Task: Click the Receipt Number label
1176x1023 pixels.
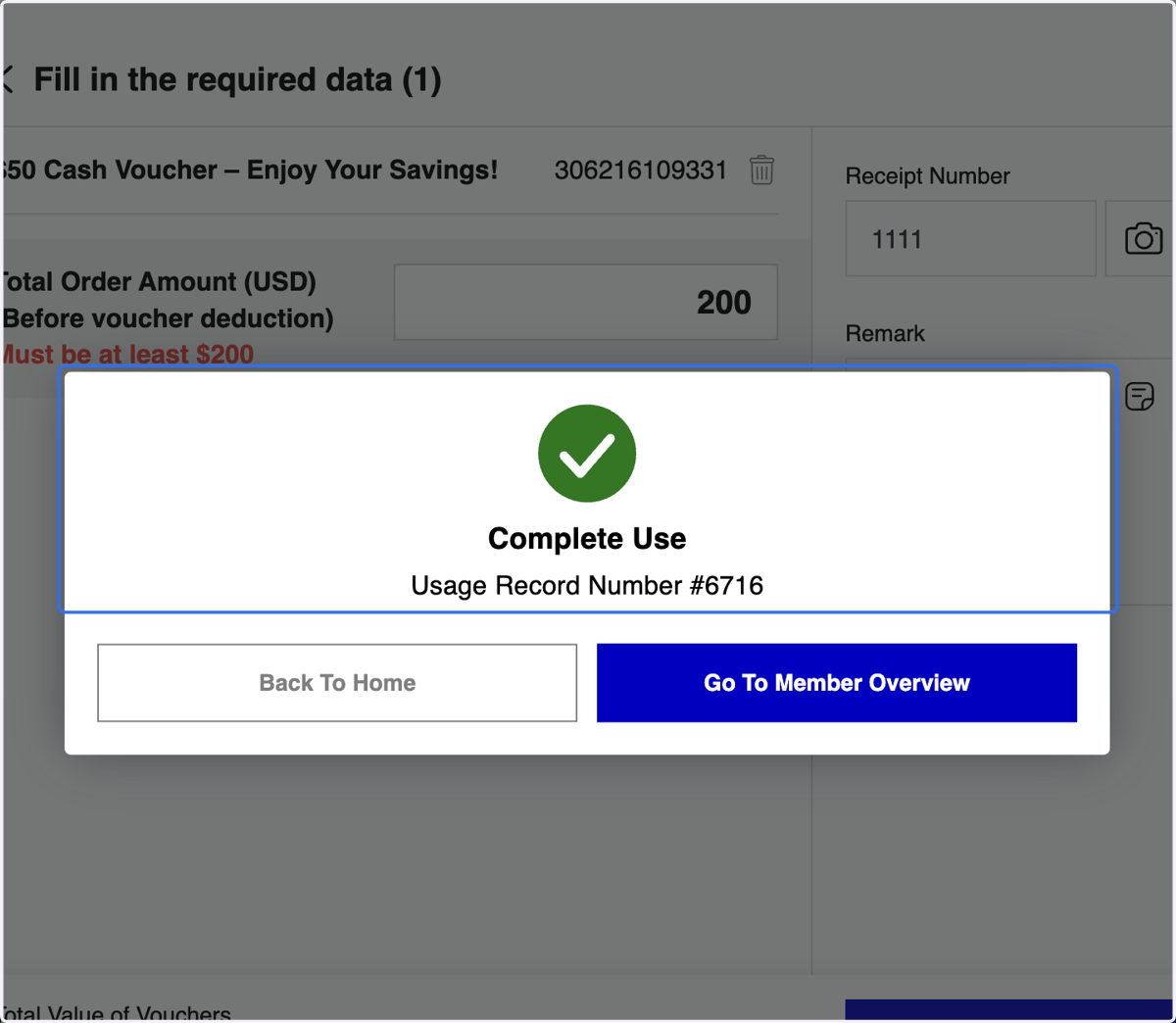Action: click(927, 176)
